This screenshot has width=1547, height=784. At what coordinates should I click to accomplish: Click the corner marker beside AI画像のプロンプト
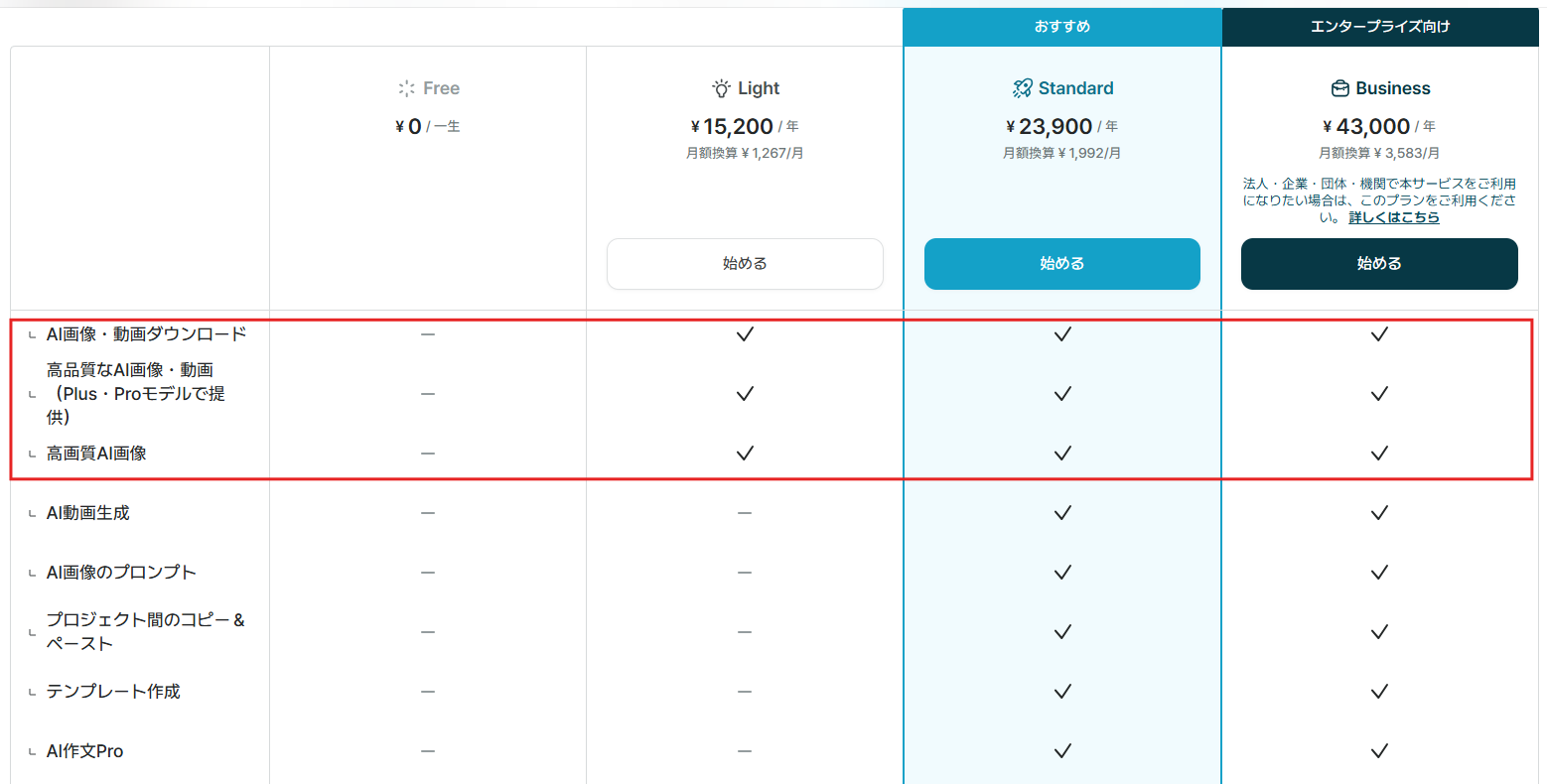coord(33,575)
